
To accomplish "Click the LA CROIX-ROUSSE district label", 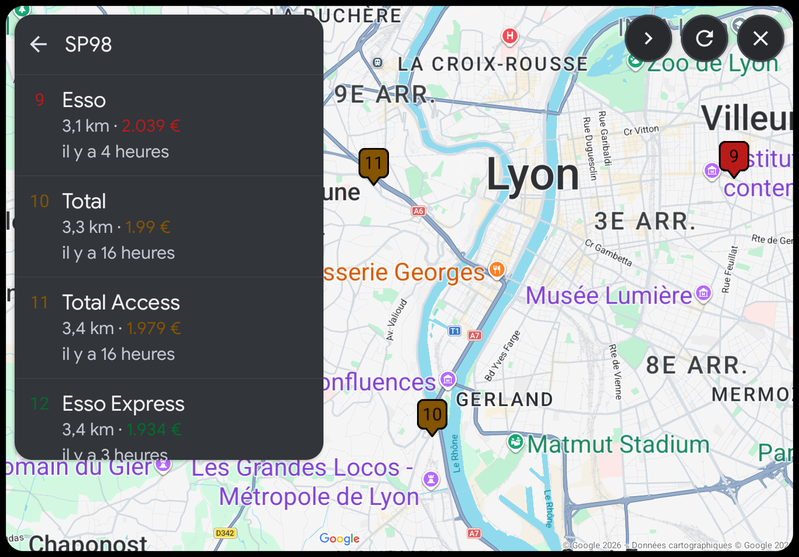I will pos(493,64).
